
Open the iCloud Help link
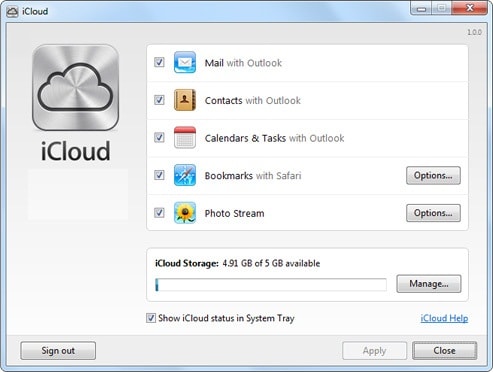pos(444,318)
